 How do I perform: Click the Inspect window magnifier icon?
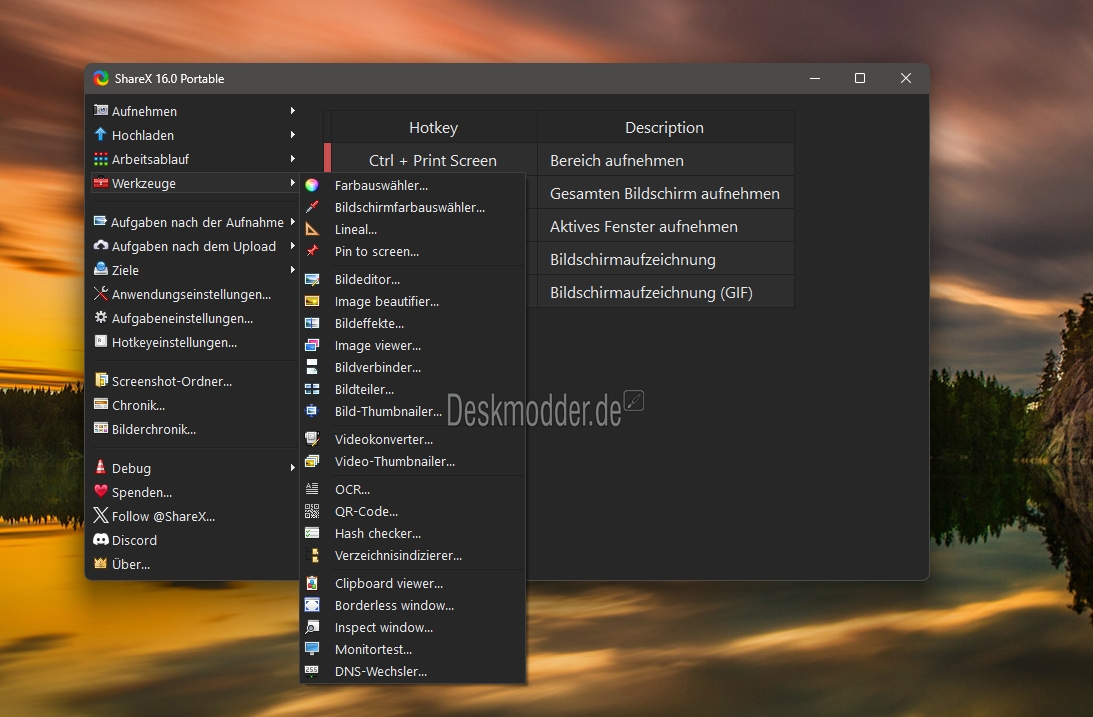click(x=312, y=627)
